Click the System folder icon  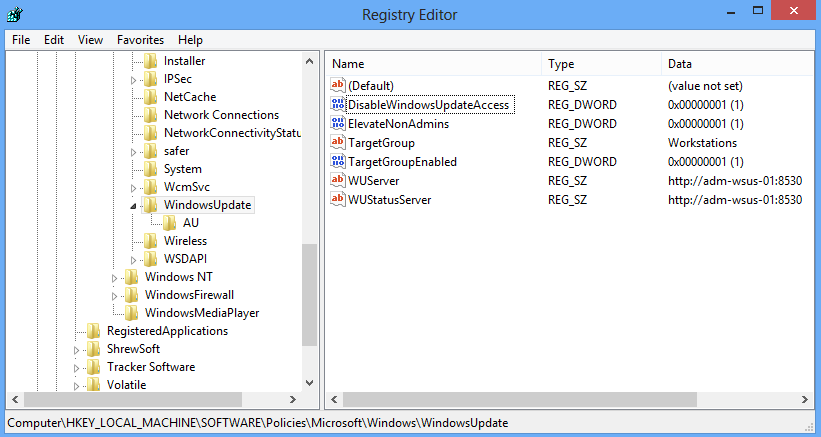(x=151, y=169)
